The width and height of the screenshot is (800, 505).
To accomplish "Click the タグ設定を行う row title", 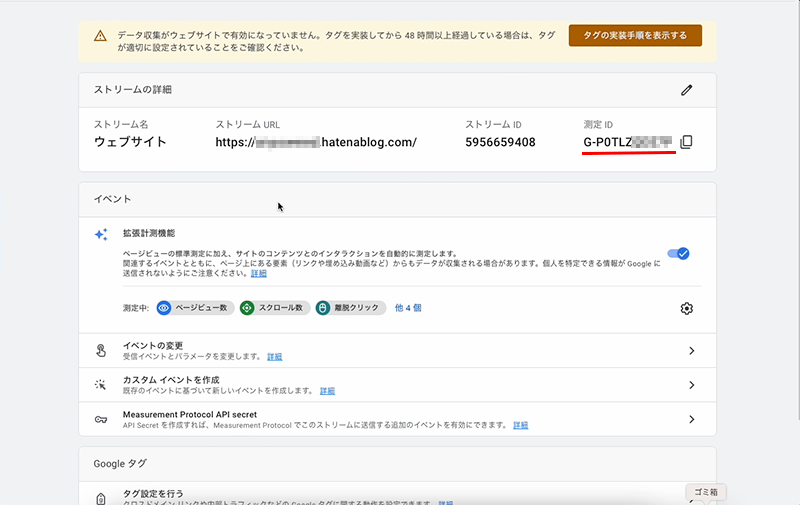I will pyautogui.click(x=153, y=493).
